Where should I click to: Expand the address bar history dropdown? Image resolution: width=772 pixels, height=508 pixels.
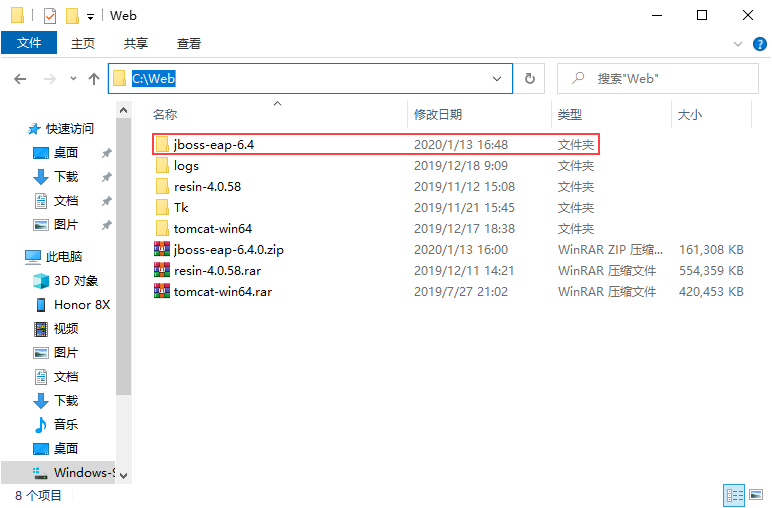[x=497, y=79]
